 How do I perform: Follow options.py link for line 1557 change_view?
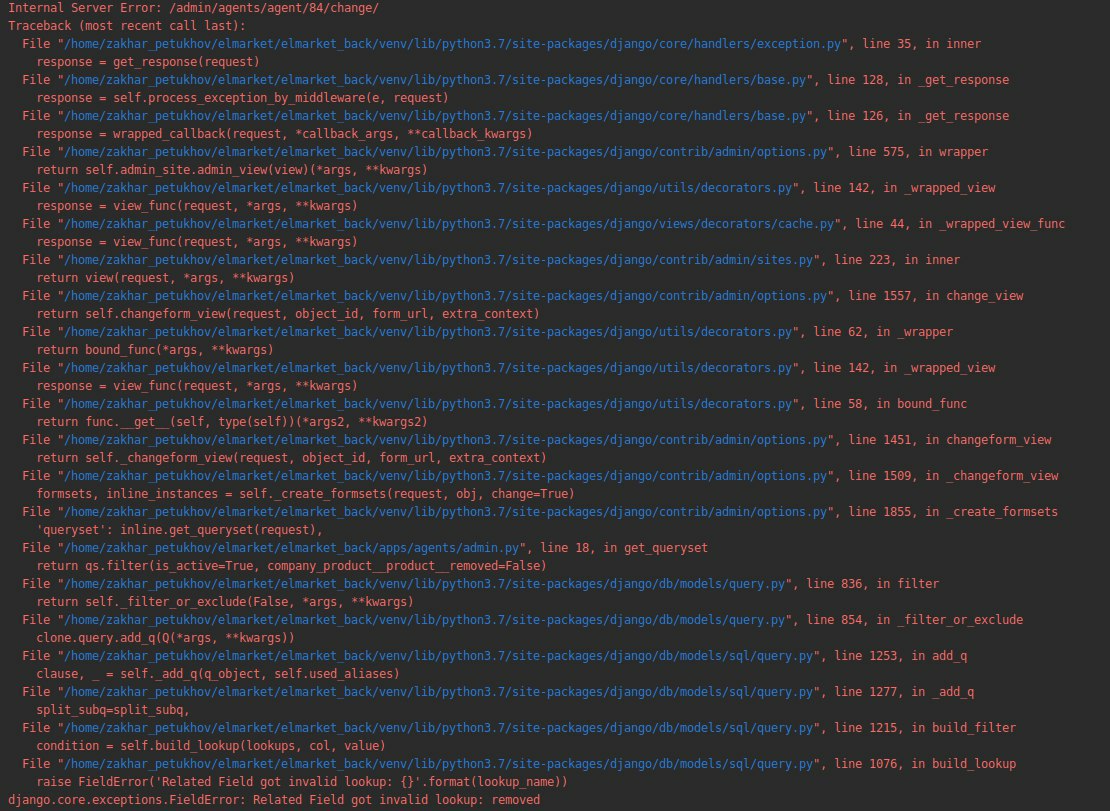point(446,297)
